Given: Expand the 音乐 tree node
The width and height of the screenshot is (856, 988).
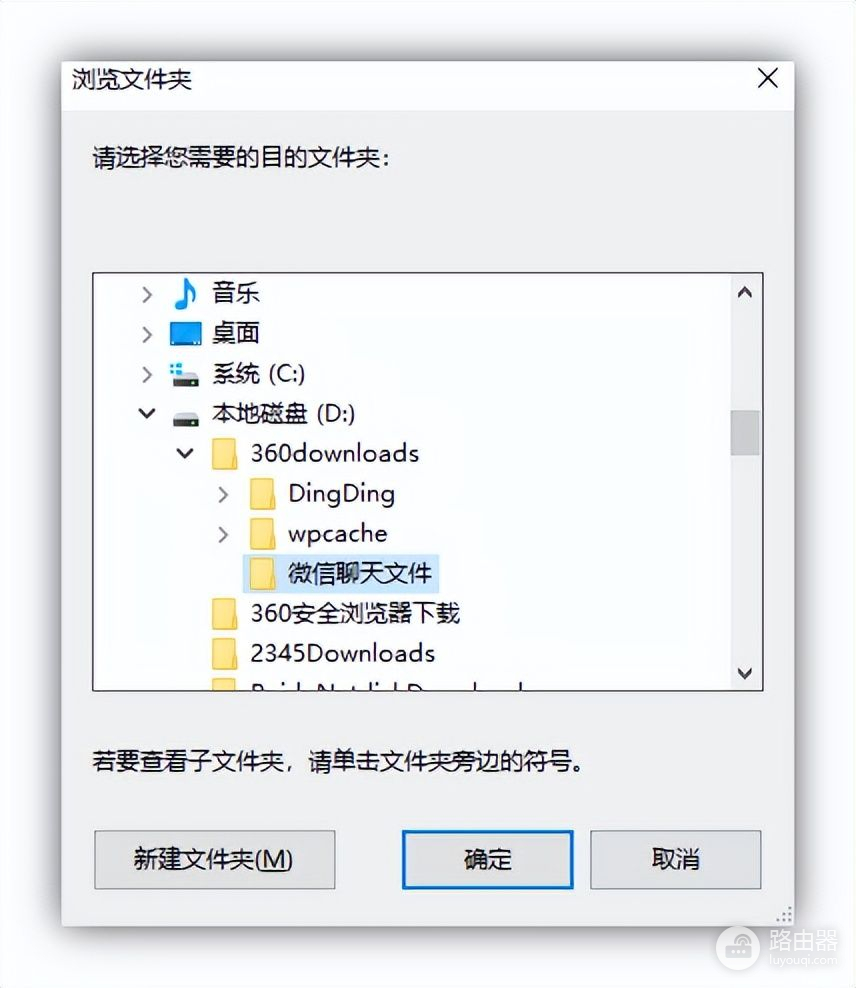Looking at the screenshot, I should point(147,294).
